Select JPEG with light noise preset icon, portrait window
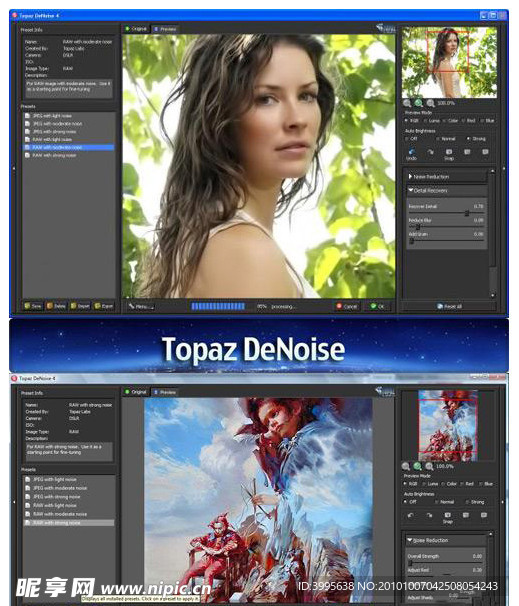Image resolution: width=519 pixels, height=606 pixels. (x=27, y=116)
